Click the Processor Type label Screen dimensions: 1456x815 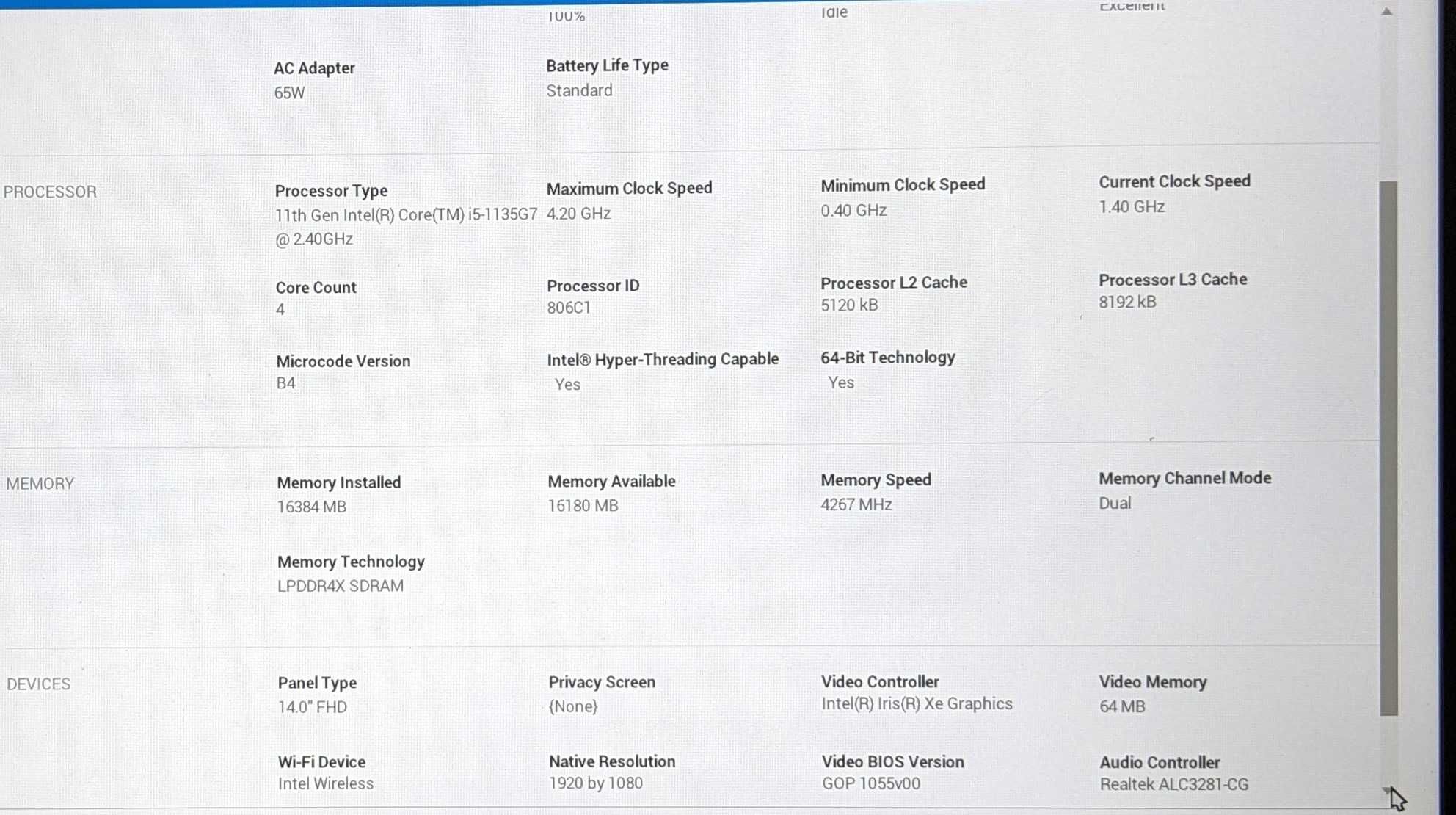click(x=331, y=191)
